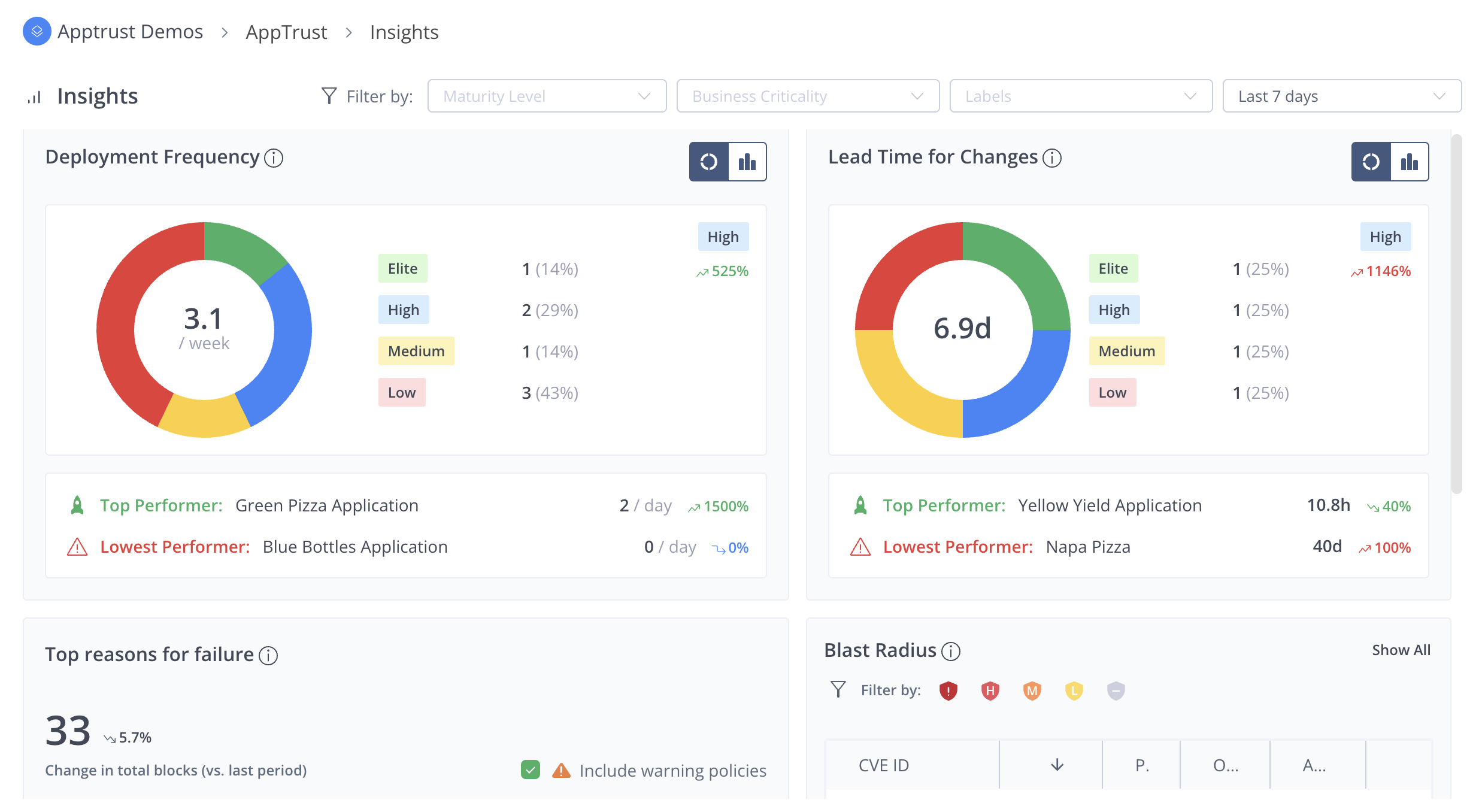Open Lead Time for Changes info icon
The width and height of the screenshot is (1479, 812).
pyautogui.click(x=1051, y=158)
